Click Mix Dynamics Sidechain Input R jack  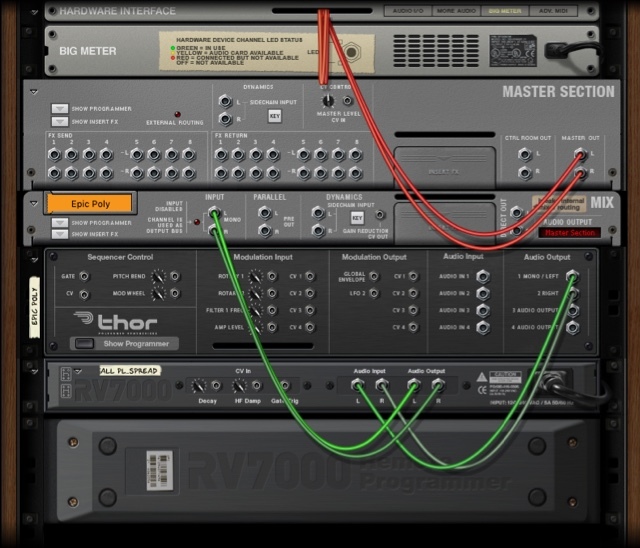tap(318, 231)
